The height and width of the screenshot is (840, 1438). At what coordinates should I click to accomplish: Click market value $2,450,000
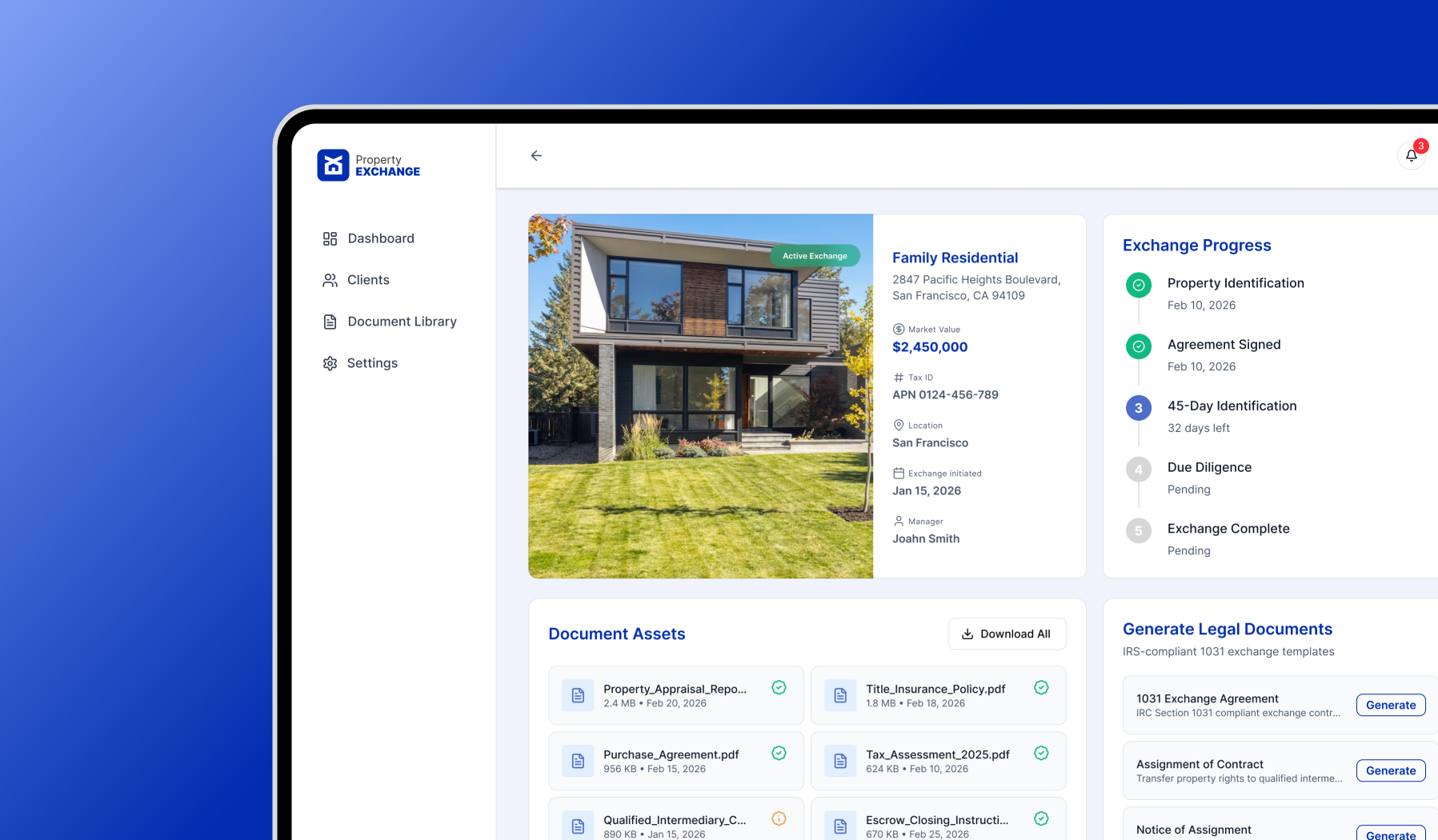pos(930,347)
